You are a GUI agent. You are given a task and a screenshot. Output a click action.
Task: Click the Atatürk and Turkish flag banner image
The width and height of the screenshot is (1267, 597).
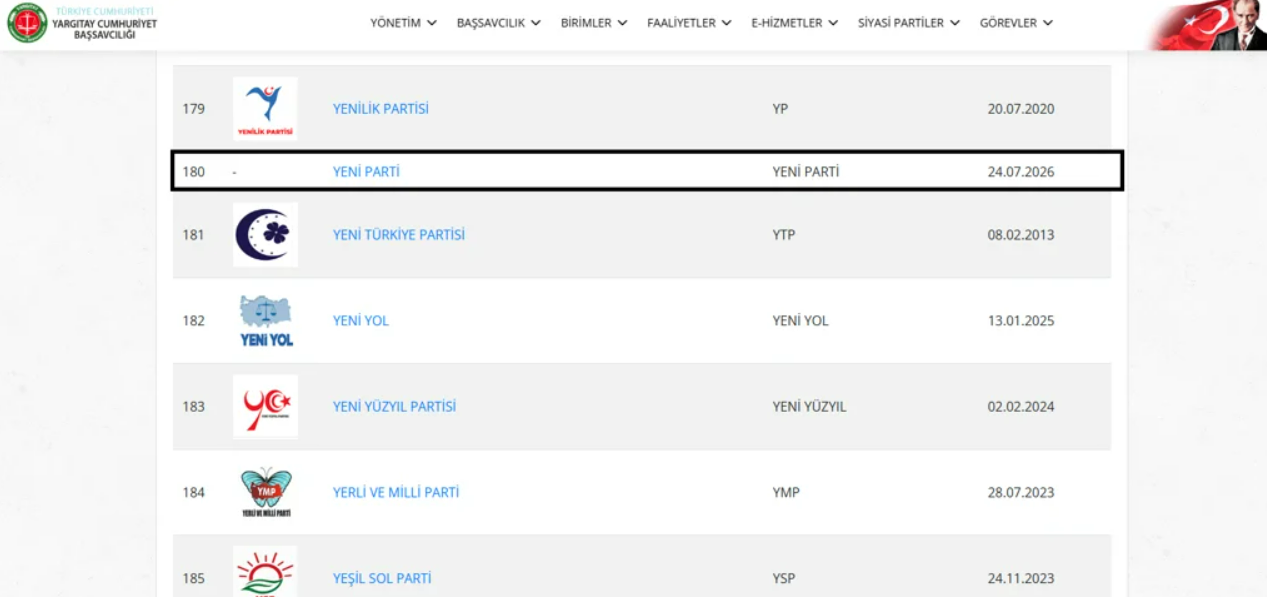coord(1207,25)
